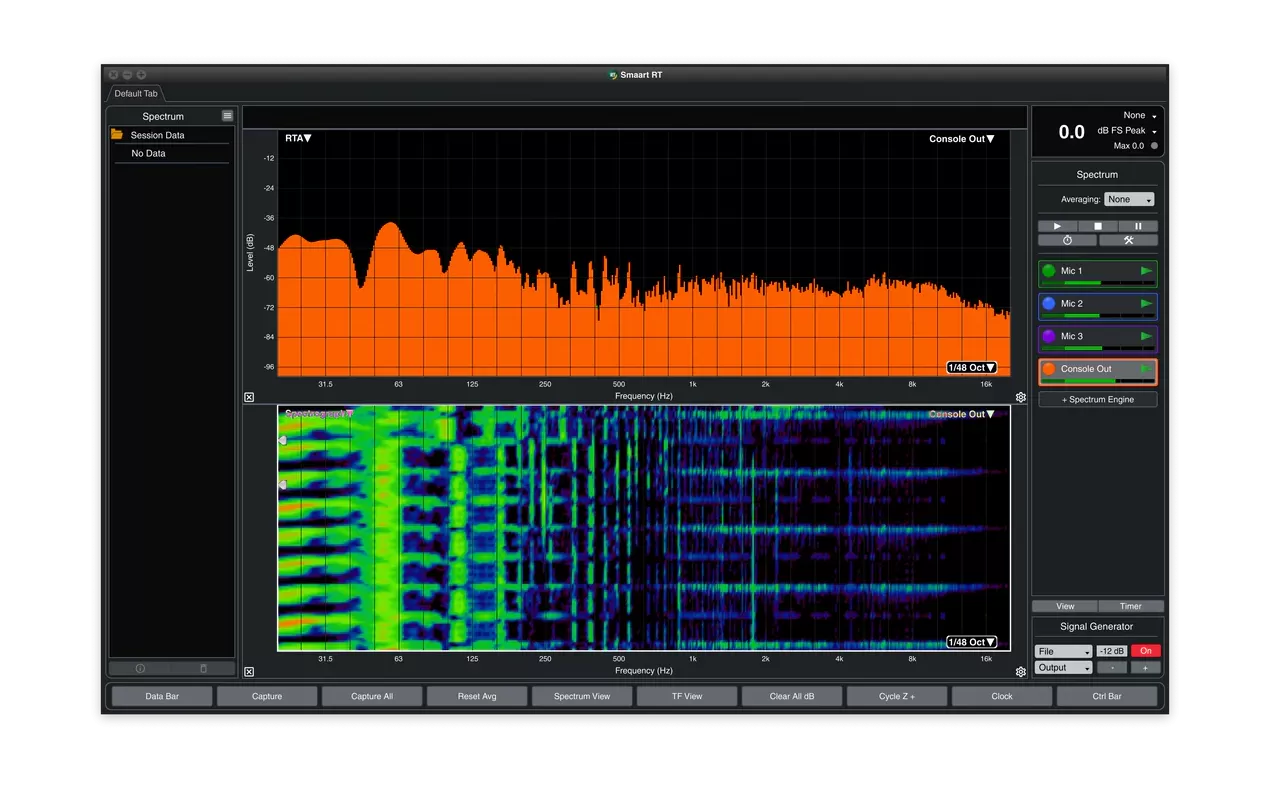Select the Mic 1 engine row
Viewport: 1270px width, 785px height.
point(1097,274)
